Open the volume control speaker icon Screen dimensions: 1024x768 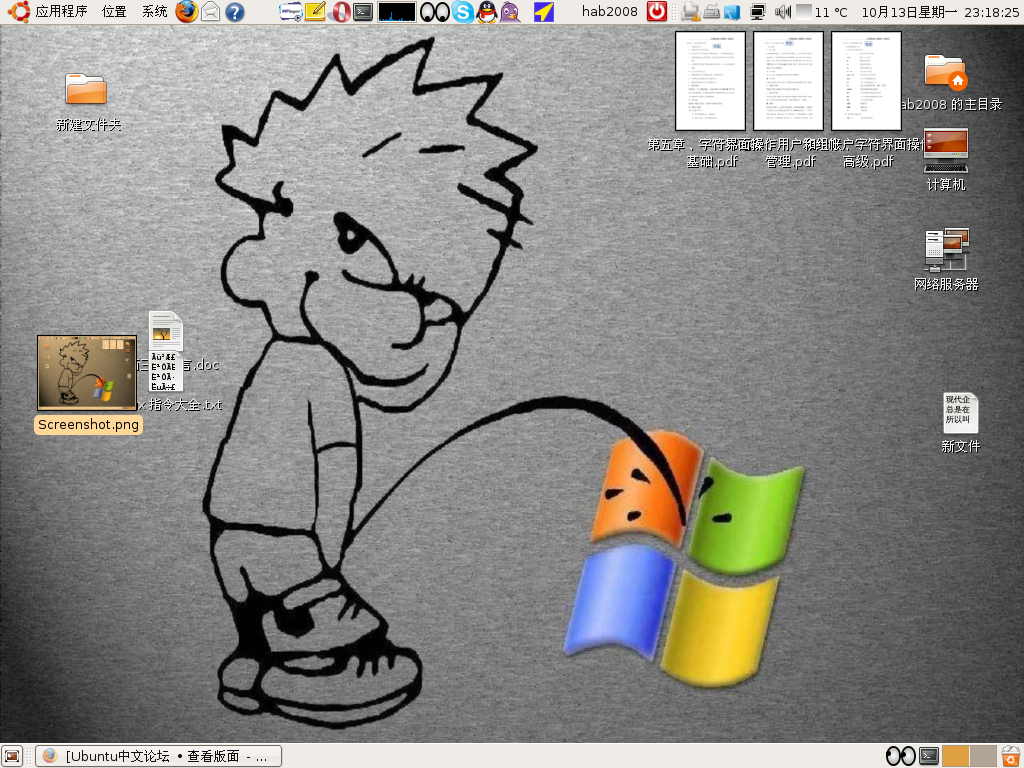click(782, 12)
